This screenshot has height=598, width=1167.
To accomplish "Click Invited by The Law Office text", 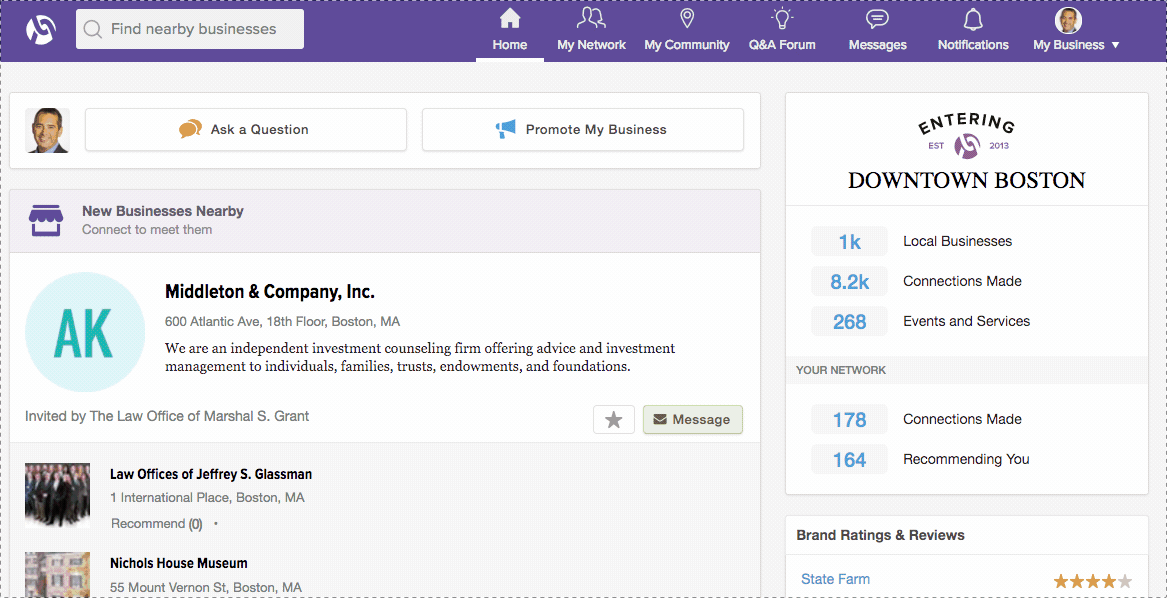I will pyautogui.click(x=167, y=416).
